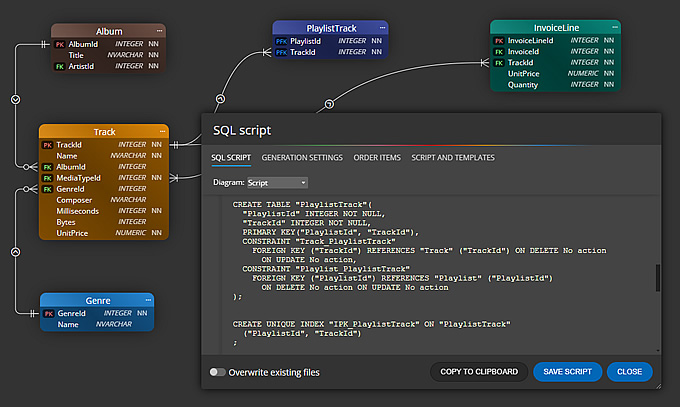Select the Name column in Genre table
The width and height of the screenshot is (680, 407).
[x=97, y=325]
